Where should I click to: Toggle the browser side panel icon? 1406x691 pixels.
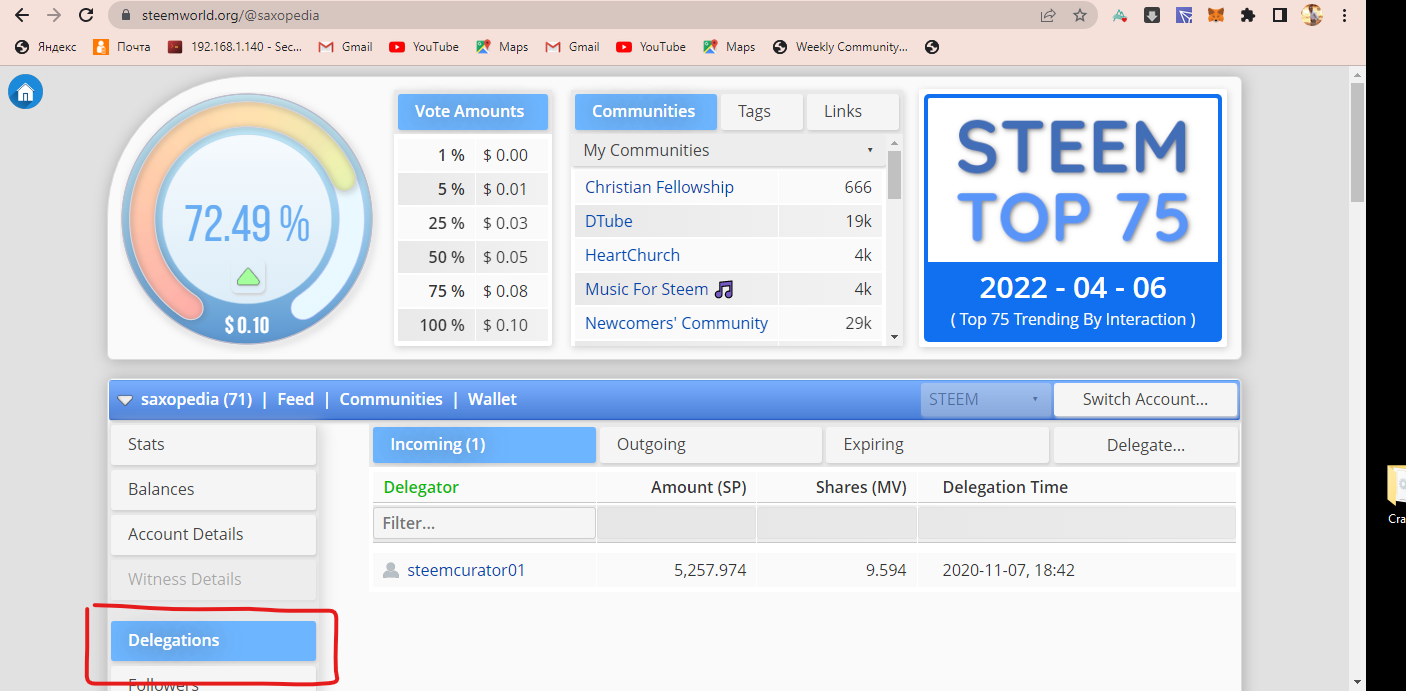coord(1279,16)
